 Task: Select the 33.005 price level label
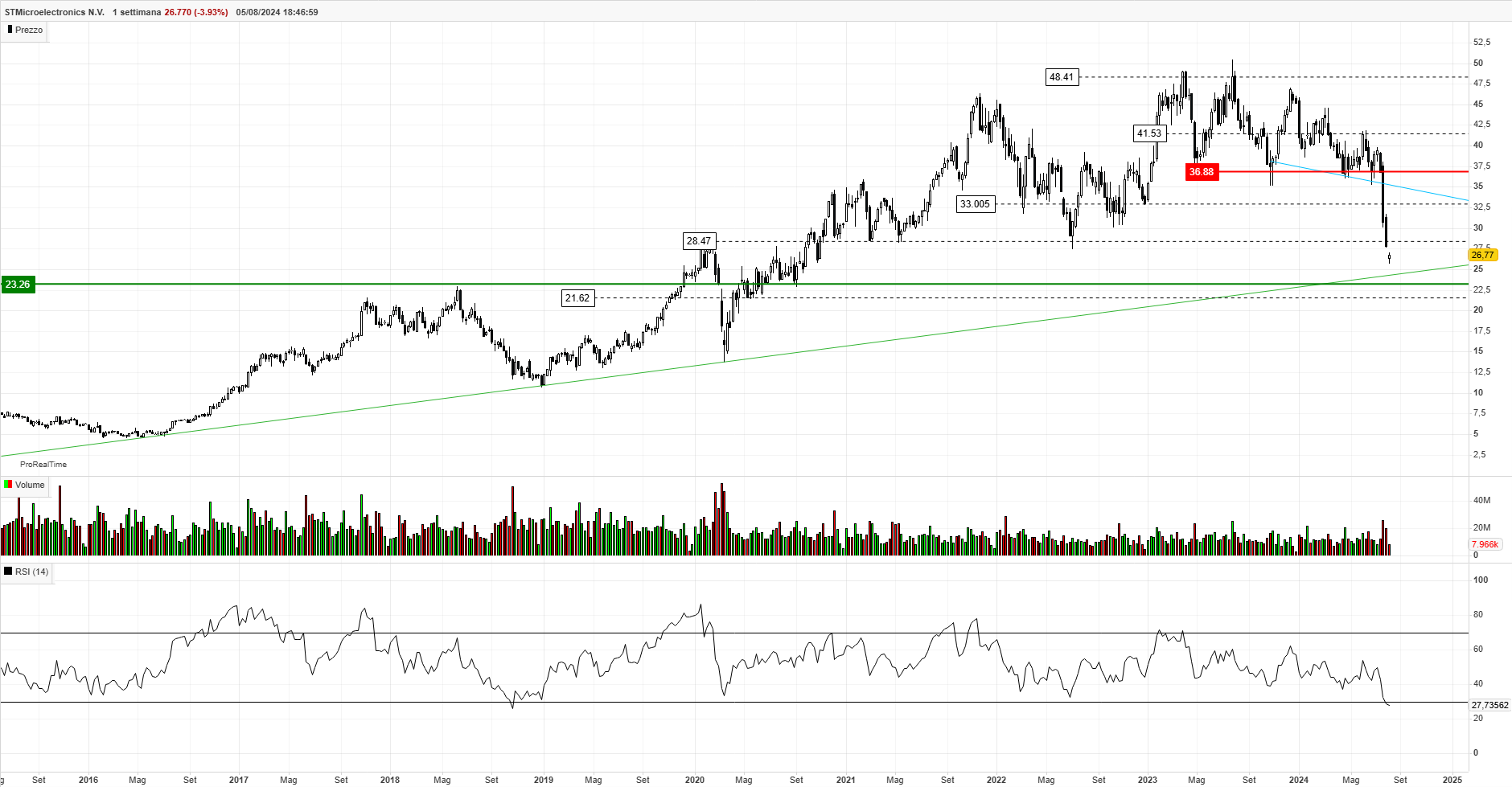975,204
